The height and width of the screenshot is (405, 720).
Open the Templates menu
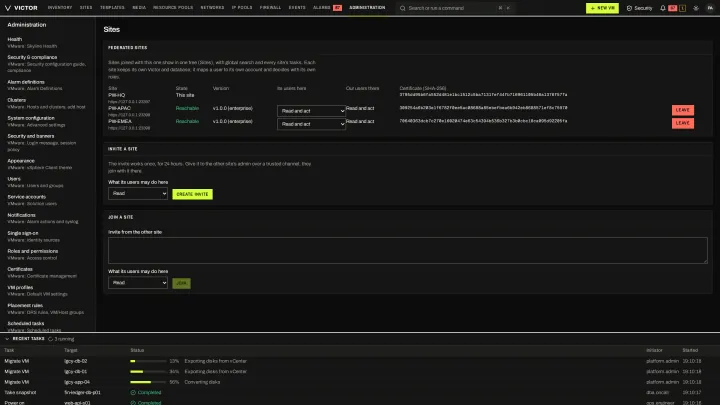point(112,8)
